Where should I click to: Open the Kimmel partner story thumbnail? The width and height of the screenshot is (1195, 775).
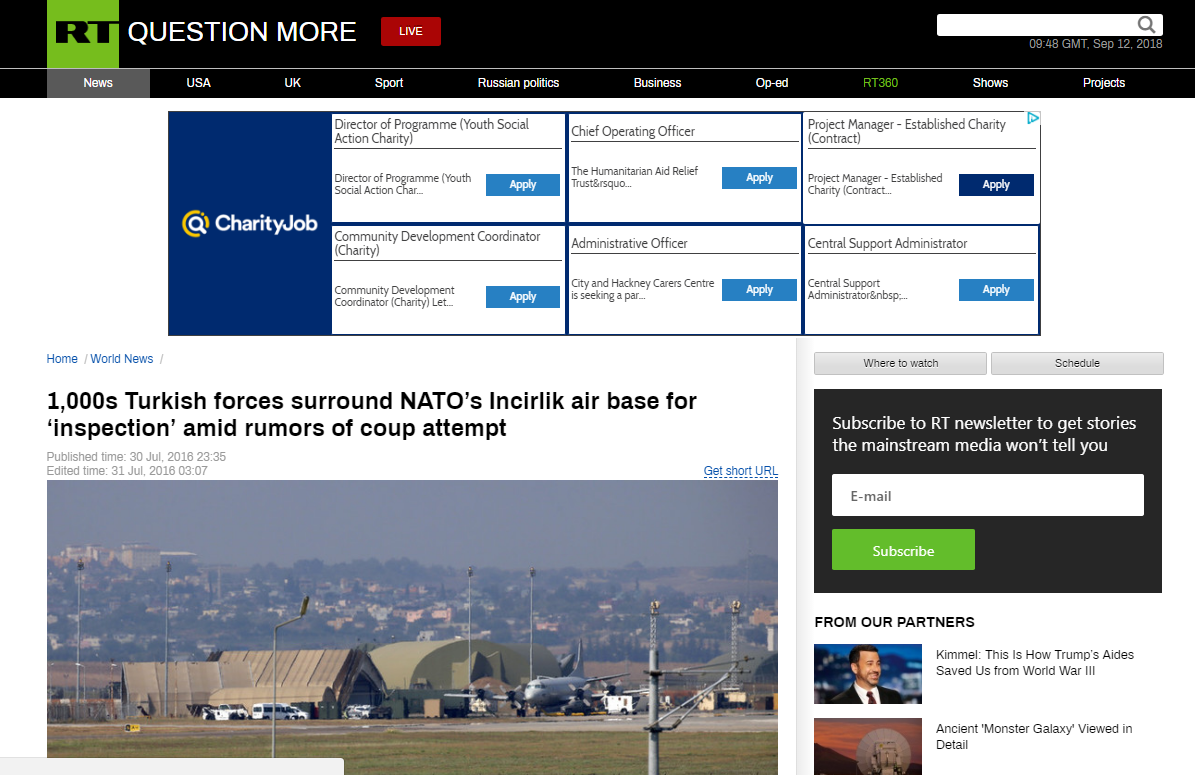coord(867,673)
